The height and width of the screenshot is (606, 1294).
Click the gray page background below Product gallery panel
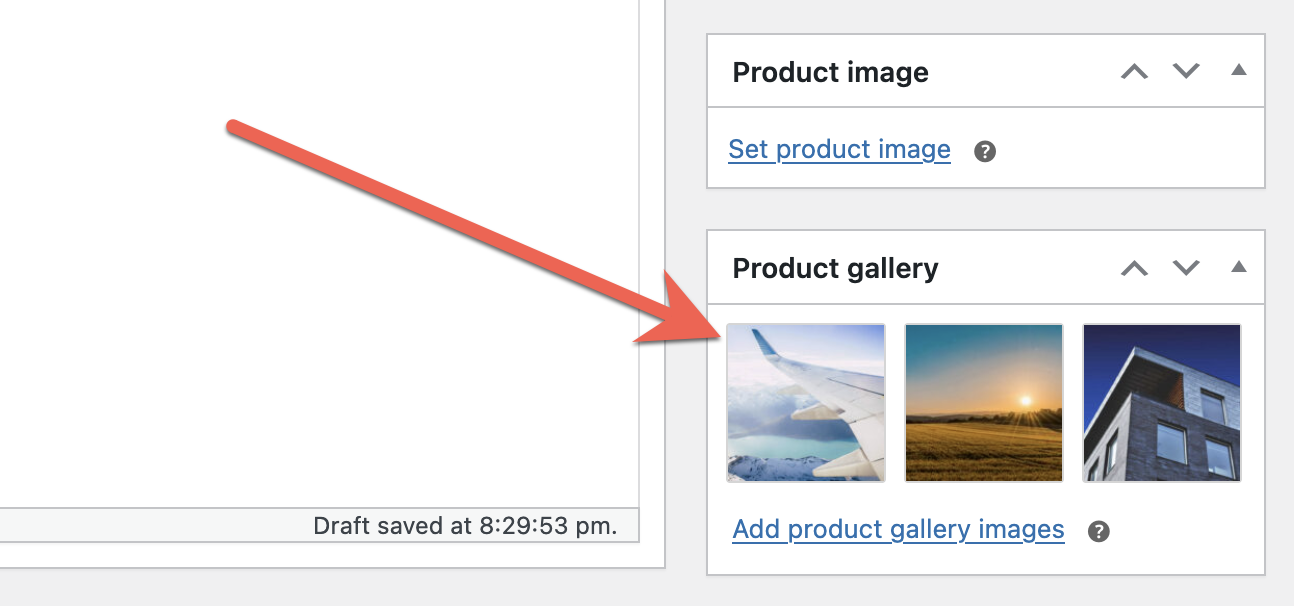click(x=985, y=592)
